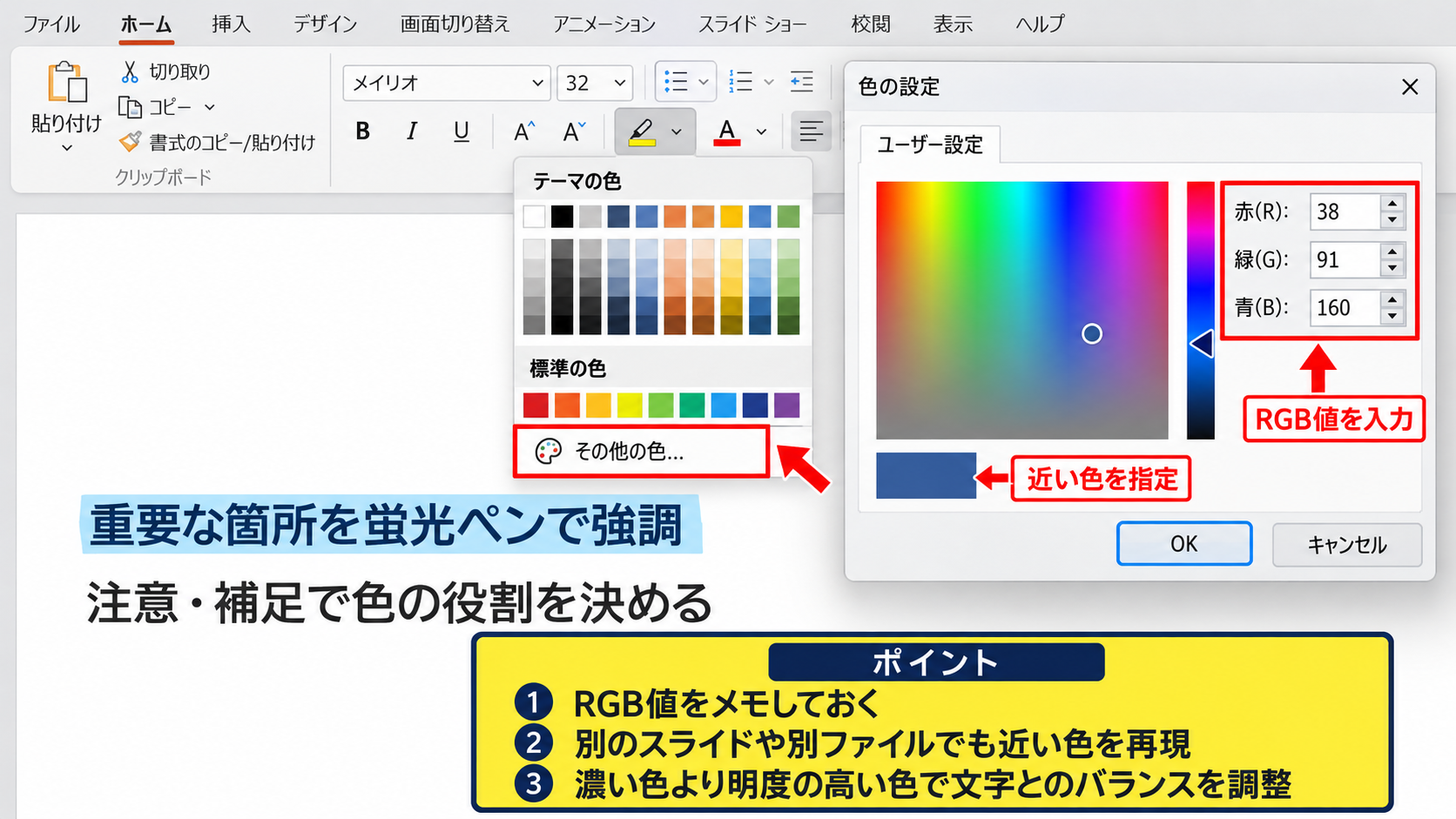Increment the 緑(G) value with up spinner
Viewport: 1456px width, 819px height.
(x=1392, y=252)
